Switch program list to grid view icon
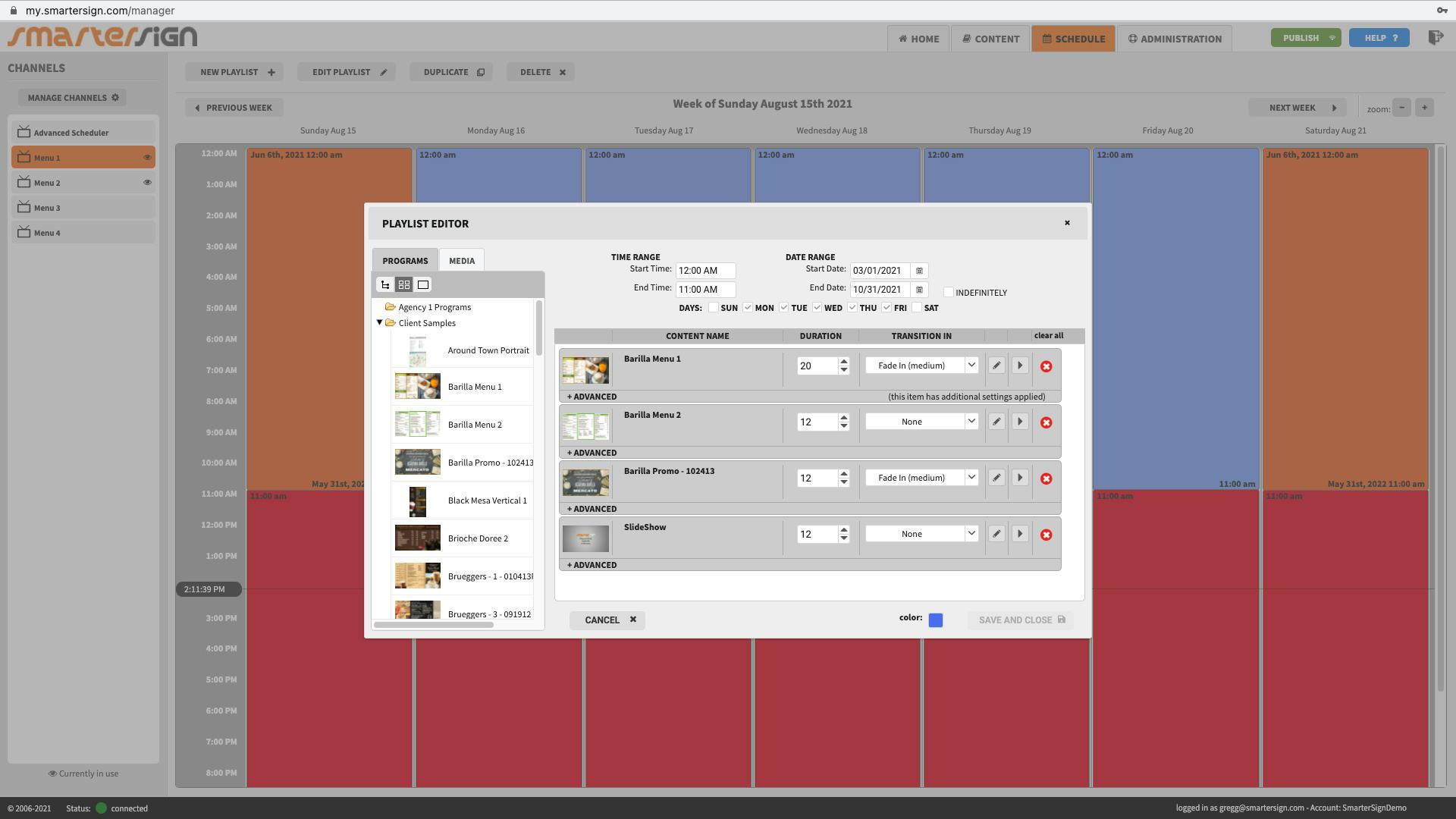Image resolution: width=1456 pixels, height=819 pixels. (x=404, y=285)
